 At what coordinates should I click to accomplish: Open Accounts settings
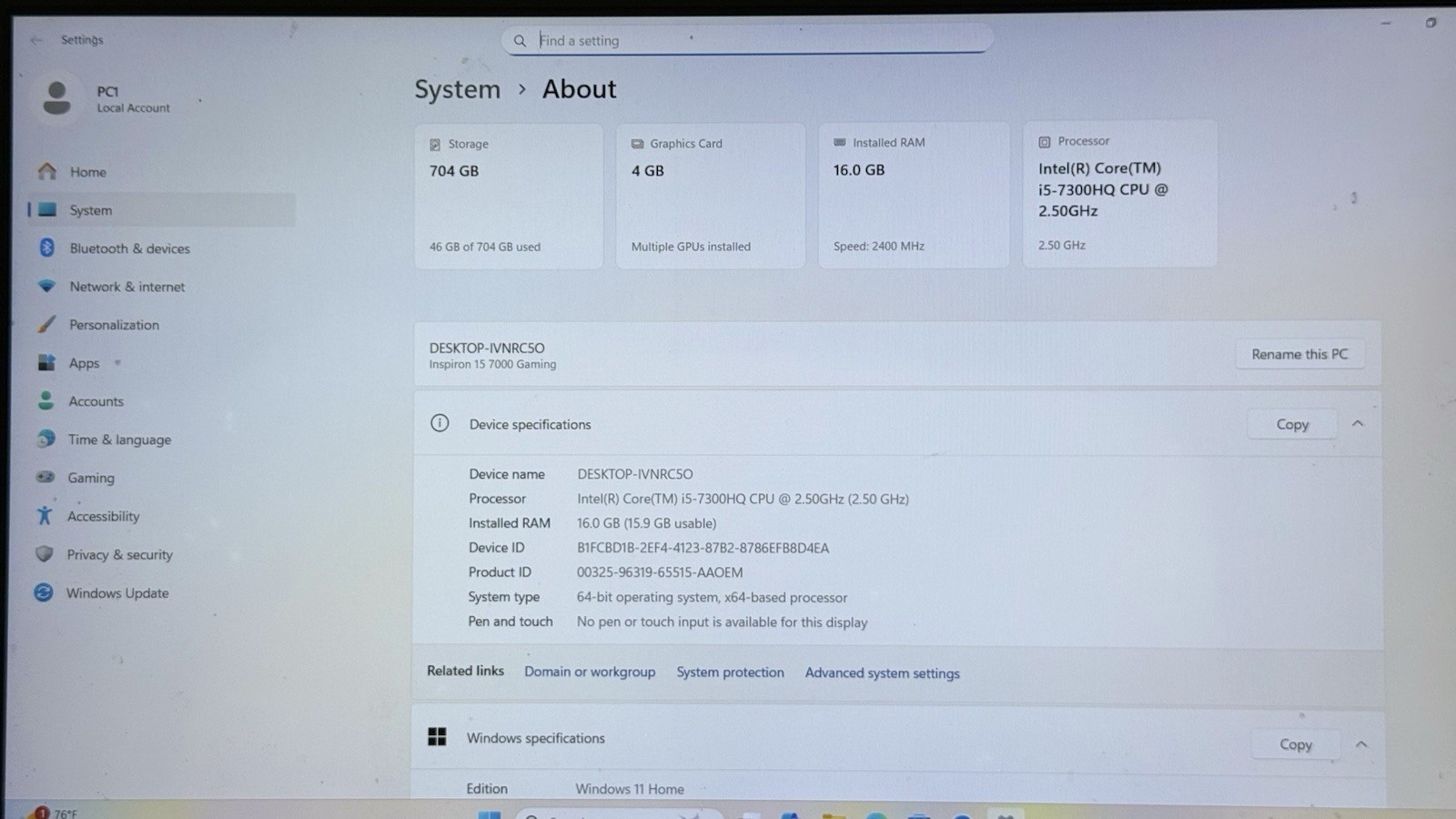161,400
